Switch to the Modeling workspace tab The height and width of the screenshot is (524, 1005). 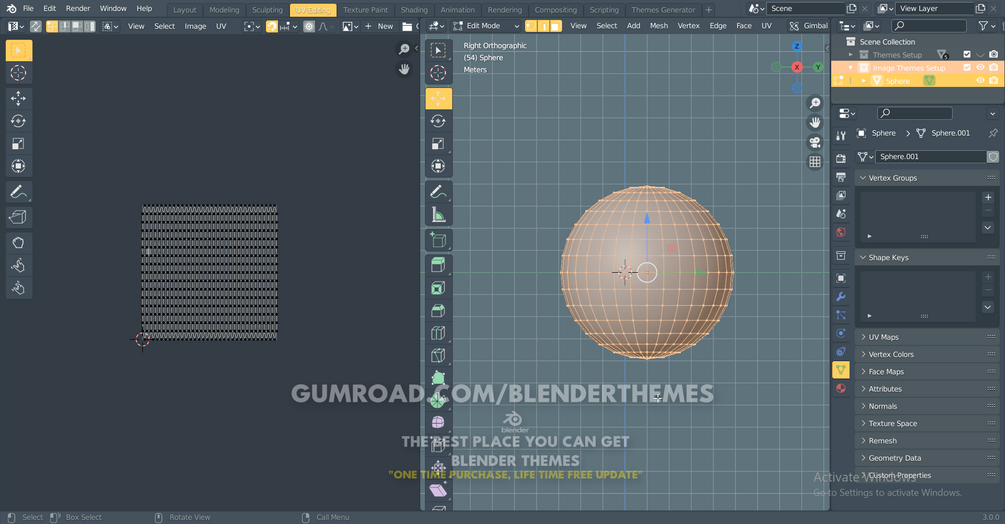pyautogui.click(x=224, y=10)
